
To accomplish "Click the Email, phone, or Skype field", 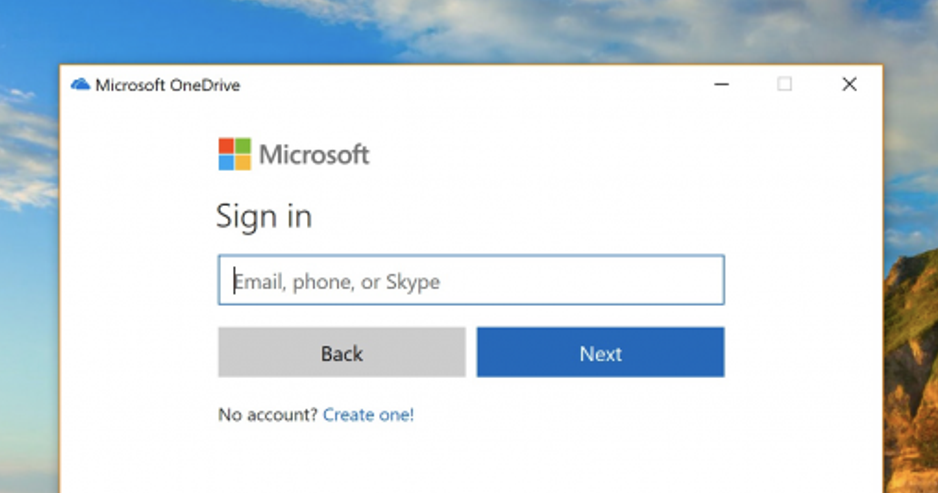I will point(471,280).
